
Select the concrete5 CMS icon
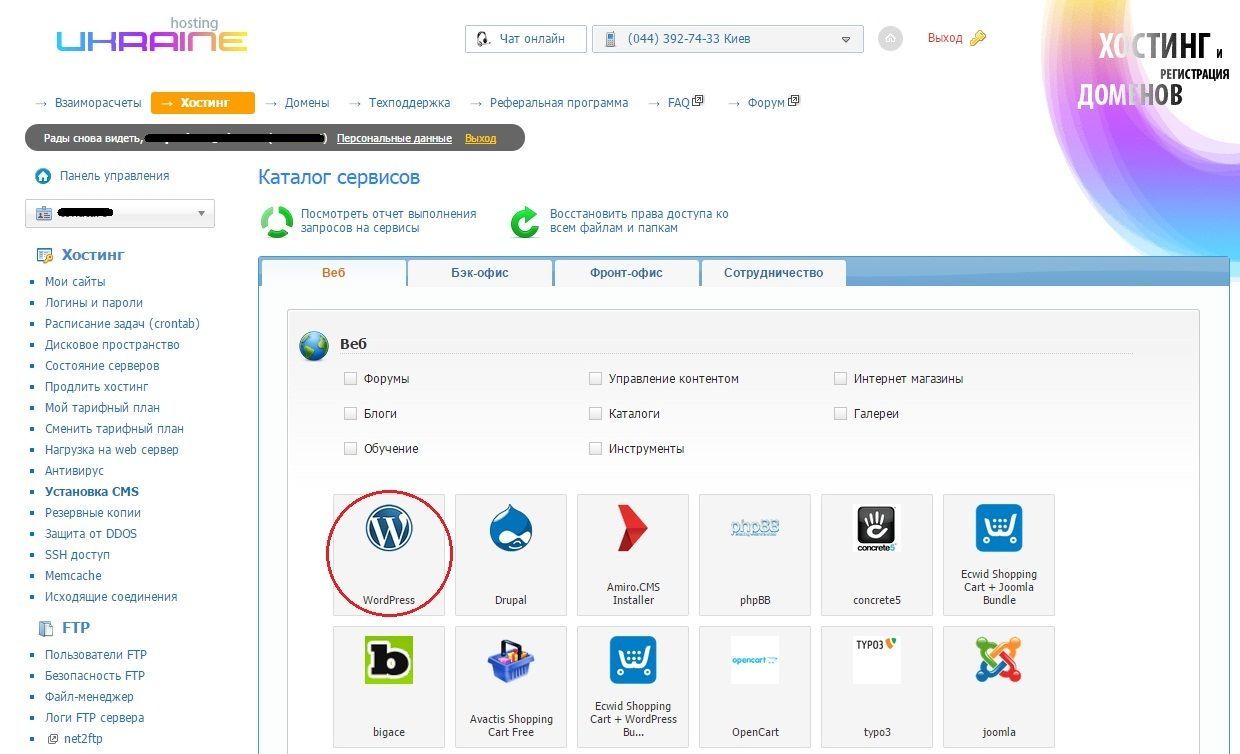pos(877,529)
